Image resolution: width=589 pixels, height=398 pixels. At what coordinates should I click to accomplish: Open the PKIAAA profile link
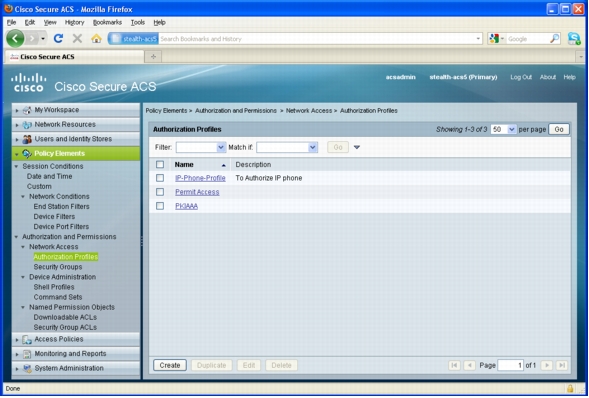tap(186, 206)
